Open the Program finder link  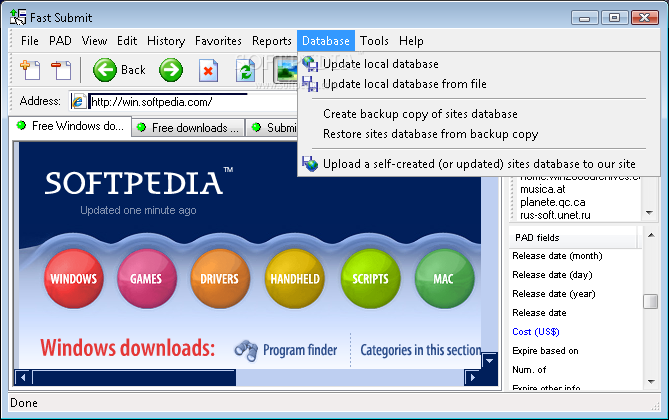click(x=300, y=350)
